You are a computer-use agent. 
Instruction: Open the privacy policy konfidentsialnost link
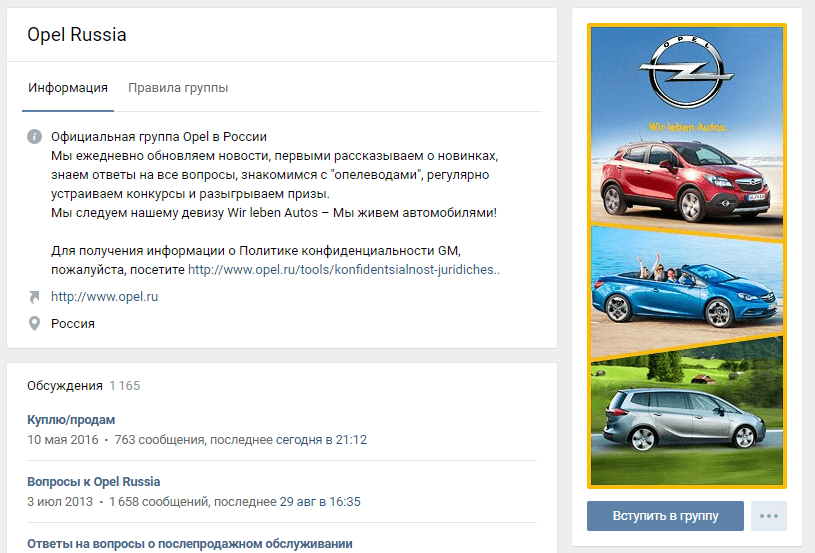pos(344,270)
